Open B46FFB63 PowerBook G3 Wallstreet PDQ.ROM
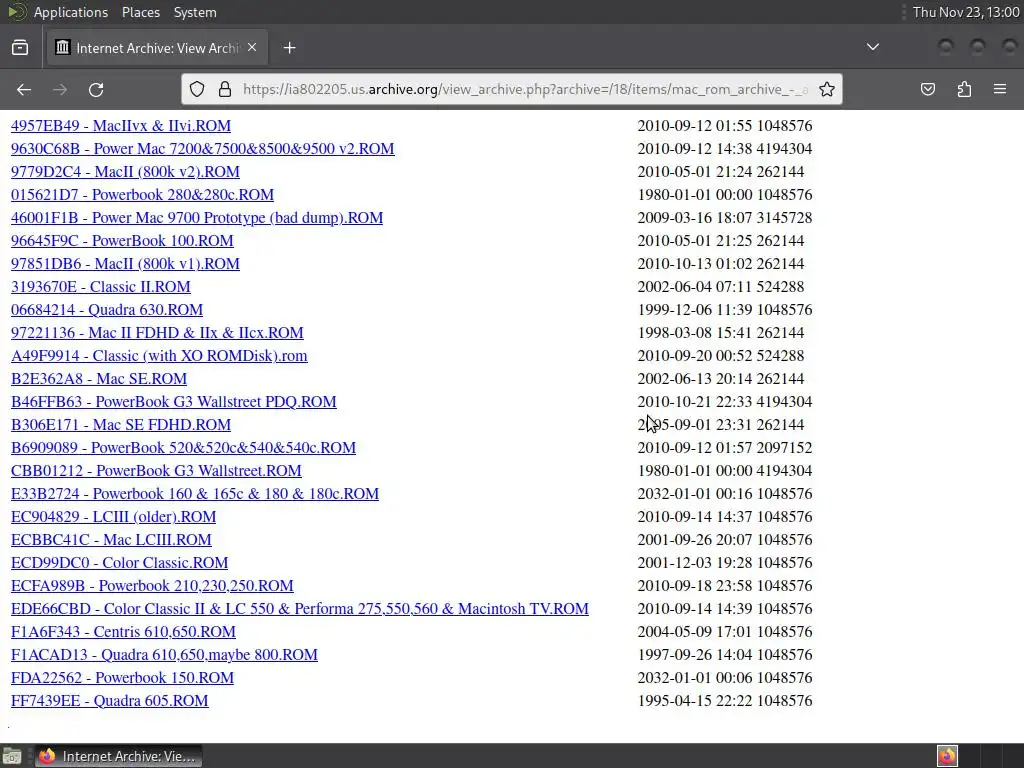Viewport: 1024px width, 768px height. (x=174, y=402)
